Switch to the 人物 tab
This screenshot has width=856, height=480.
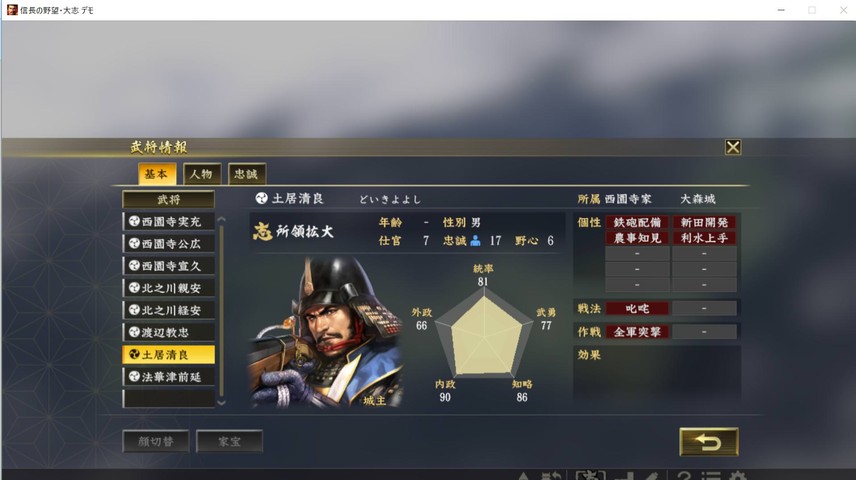201,174
